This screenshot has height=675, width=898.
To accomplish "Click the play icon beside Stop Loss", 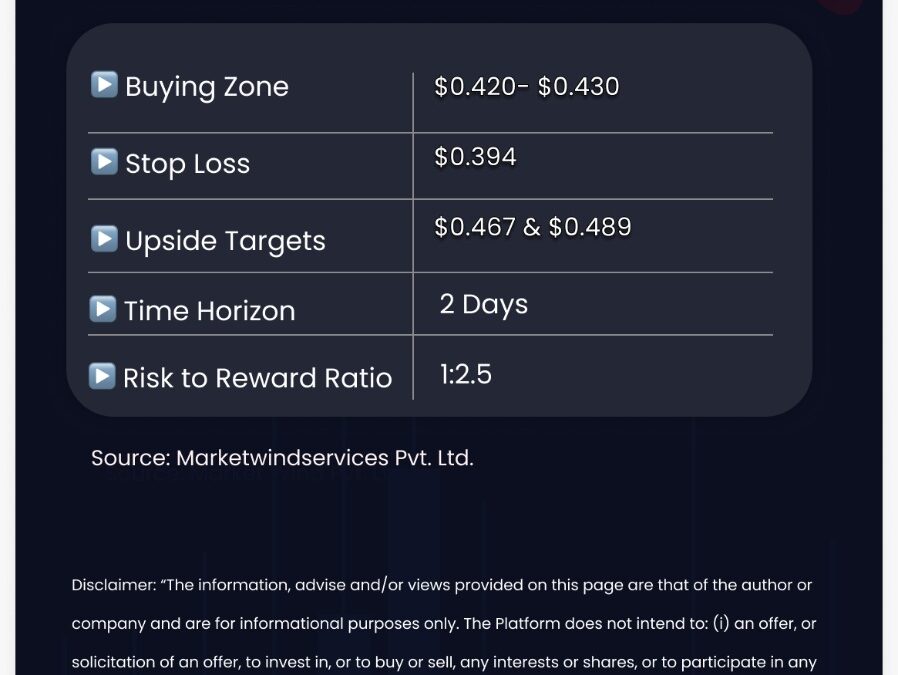I will pyautogui.click(x=104, y=162).
